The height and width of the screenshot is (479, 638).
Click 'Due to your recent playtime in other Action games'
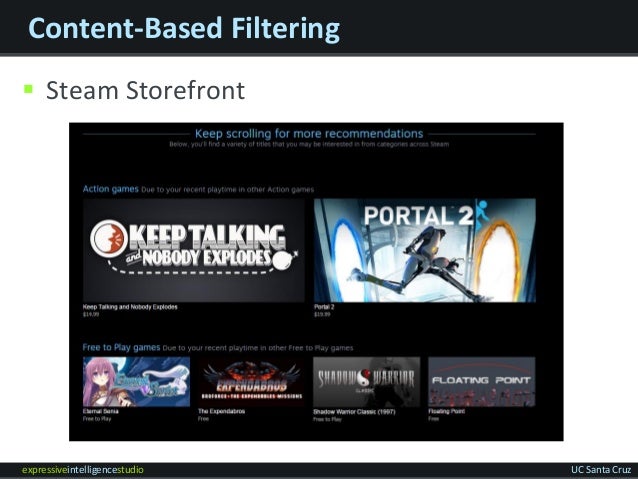(227, 190)
